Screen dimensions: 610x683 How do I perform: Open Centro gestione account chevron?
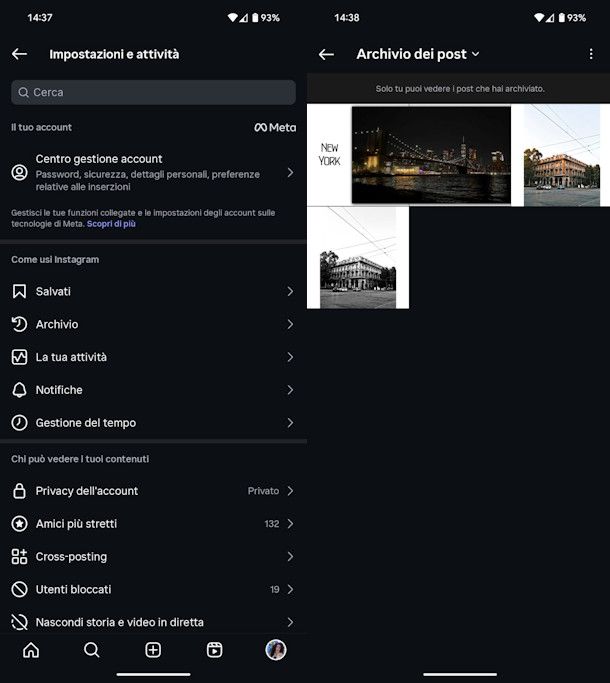(290, 172)
